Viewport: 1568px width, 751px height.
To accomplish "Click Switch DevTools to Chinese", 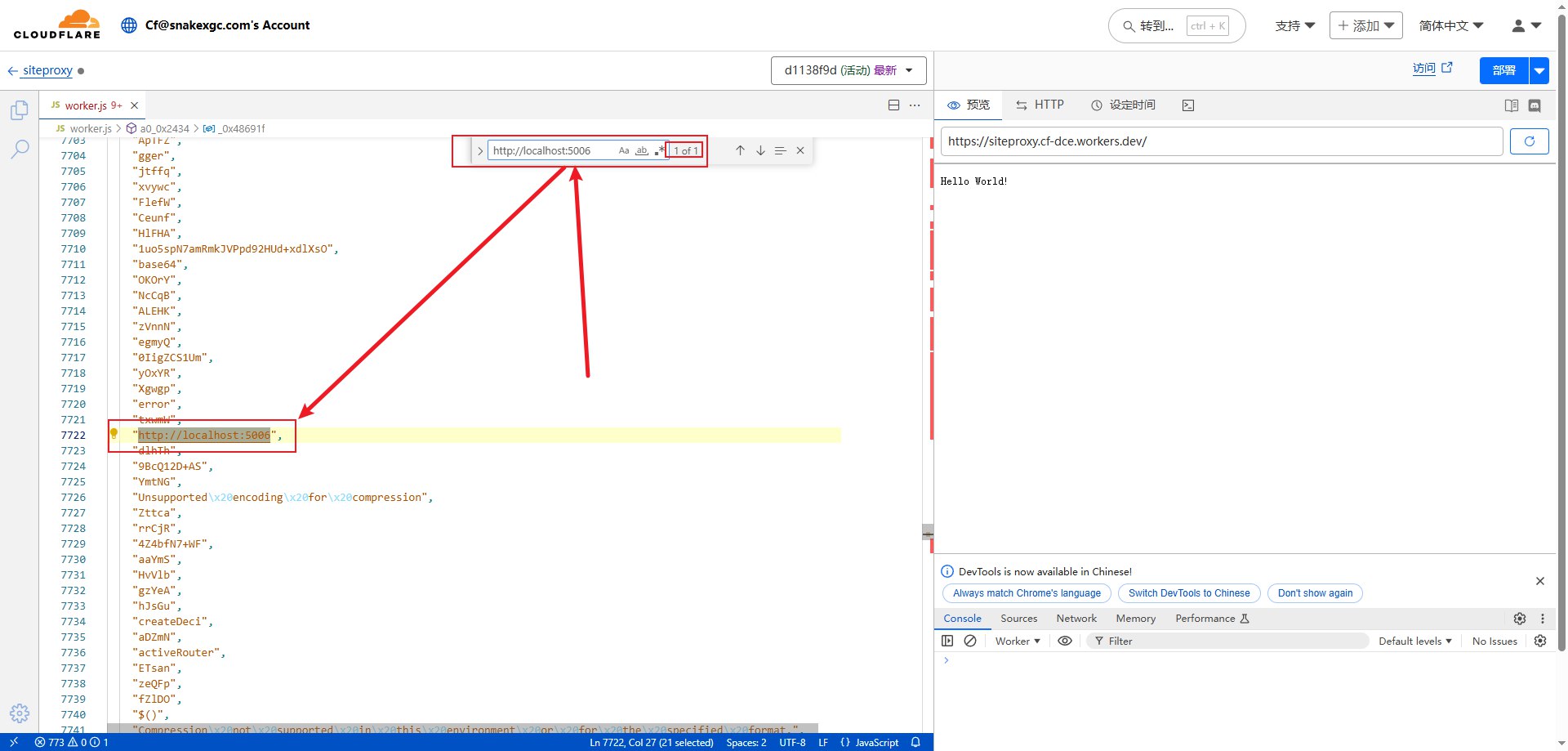I will tap(1189, 593).
